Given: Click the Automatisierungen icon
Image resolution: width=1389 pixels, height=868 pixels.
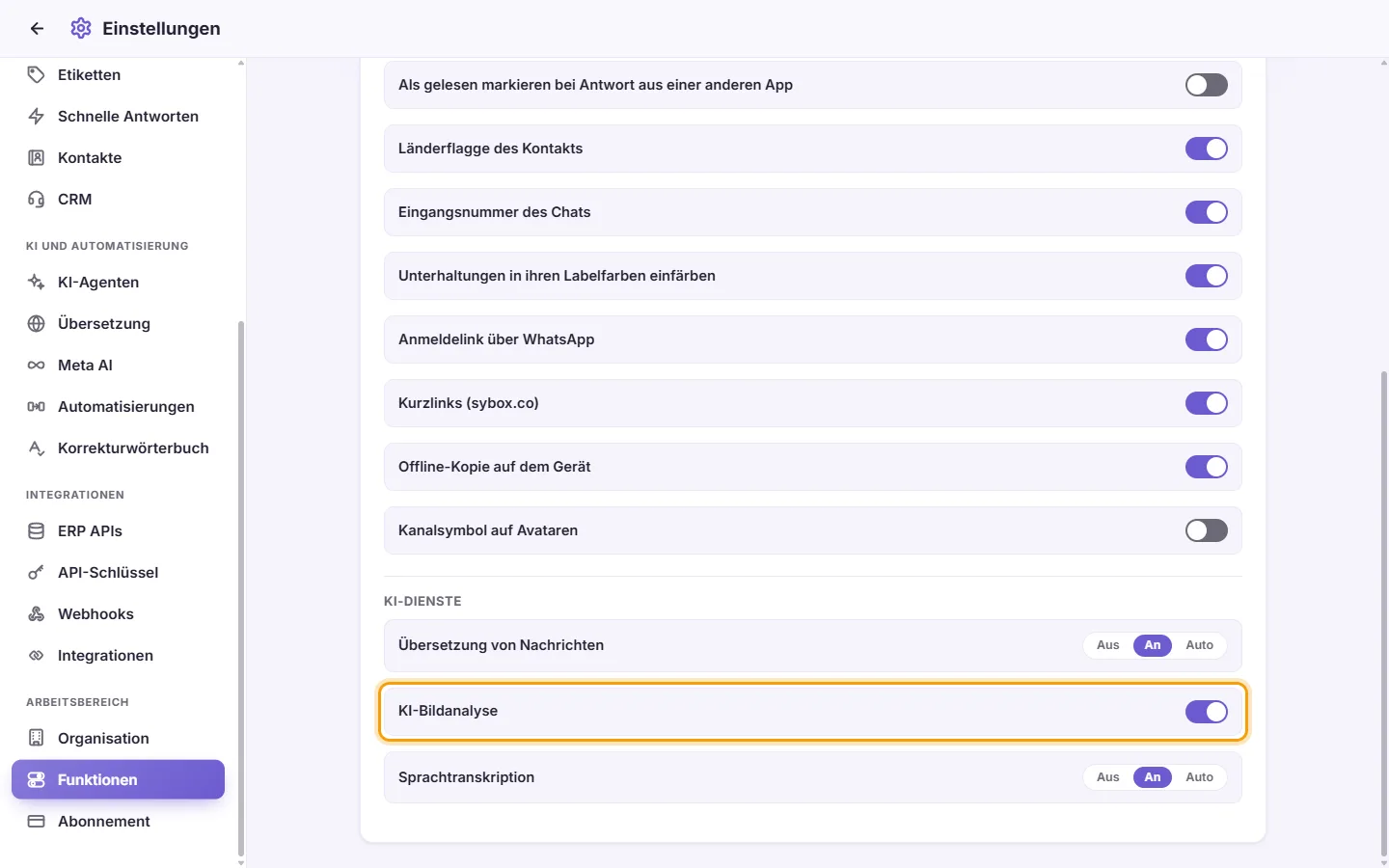Looking at the screenshot, I should (x=37, y=407).
